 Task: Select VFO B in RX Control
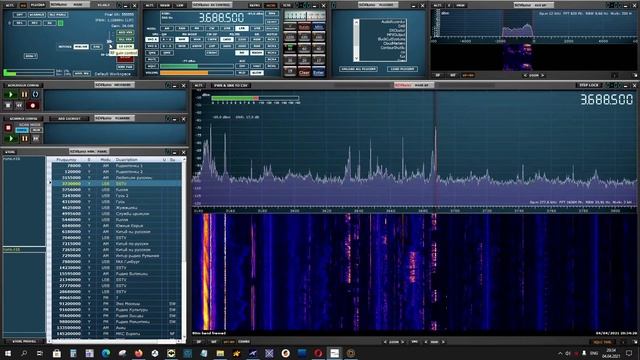point(152,46)
